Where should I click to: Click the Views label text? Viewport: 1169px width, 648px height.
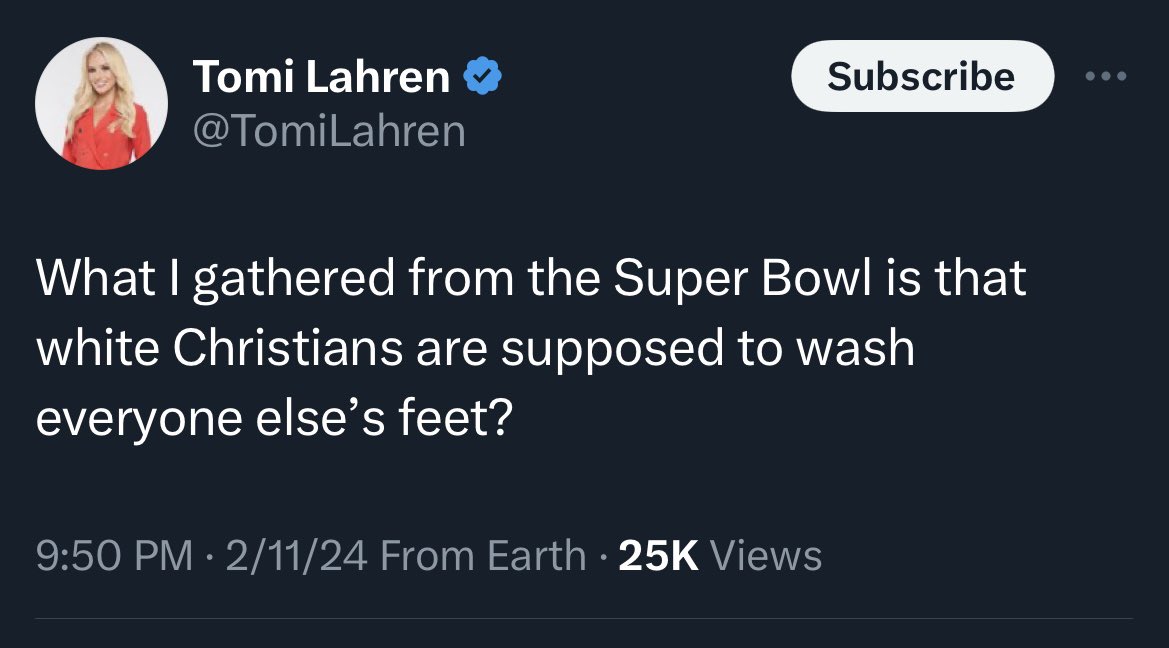coord(766,555)
